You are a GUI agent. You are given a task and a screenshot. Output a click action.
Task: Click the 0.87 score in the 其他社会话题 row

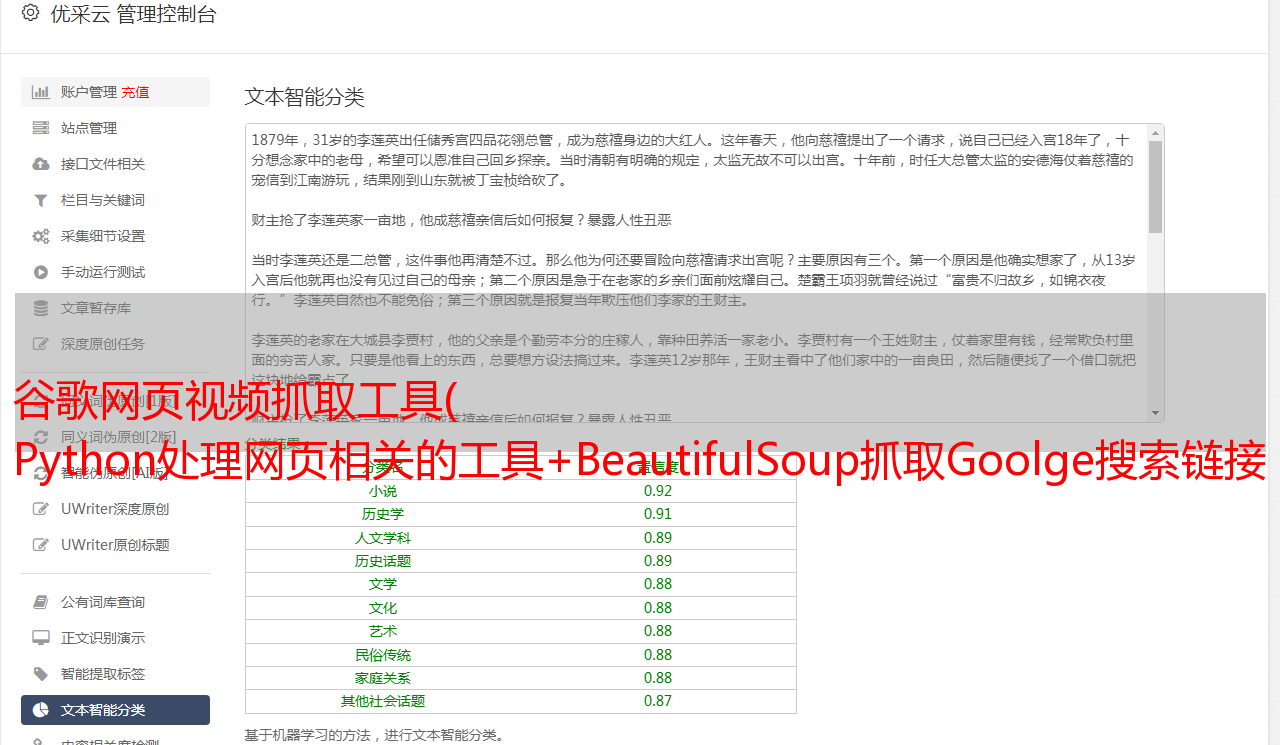point(658,701)
